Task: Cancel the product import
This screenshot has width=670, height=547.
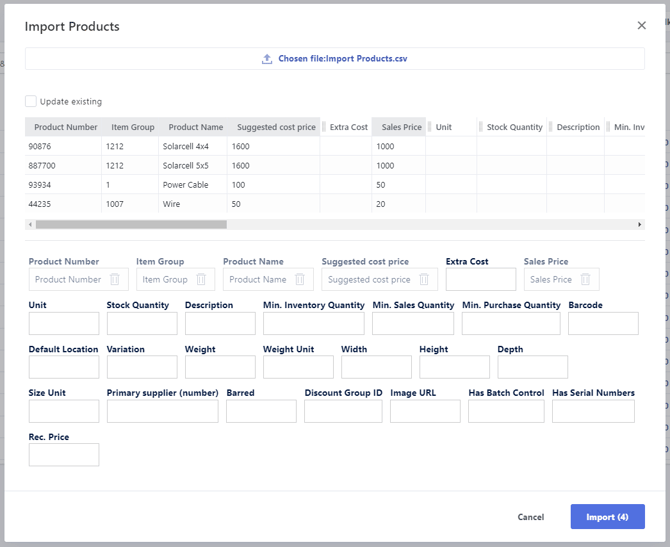Action: point(531,517)
